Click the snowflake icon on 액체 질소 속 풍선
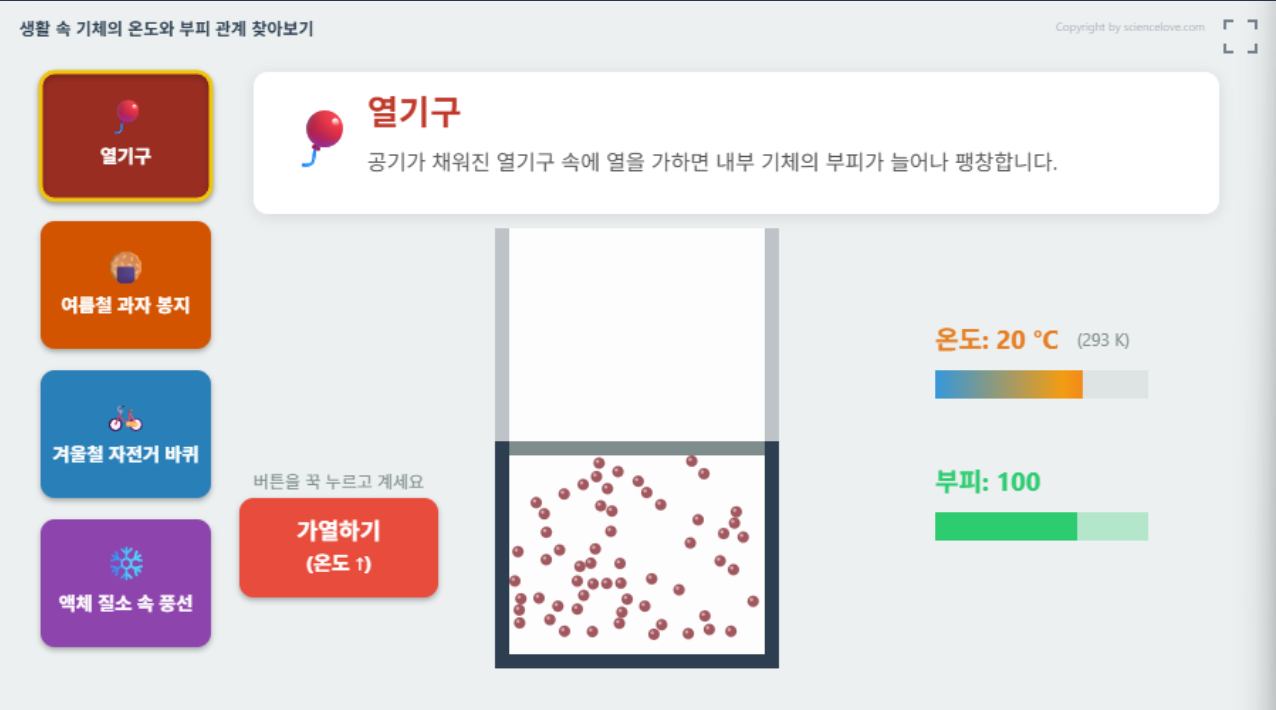Screen dimensions: 1276x710 126,564
